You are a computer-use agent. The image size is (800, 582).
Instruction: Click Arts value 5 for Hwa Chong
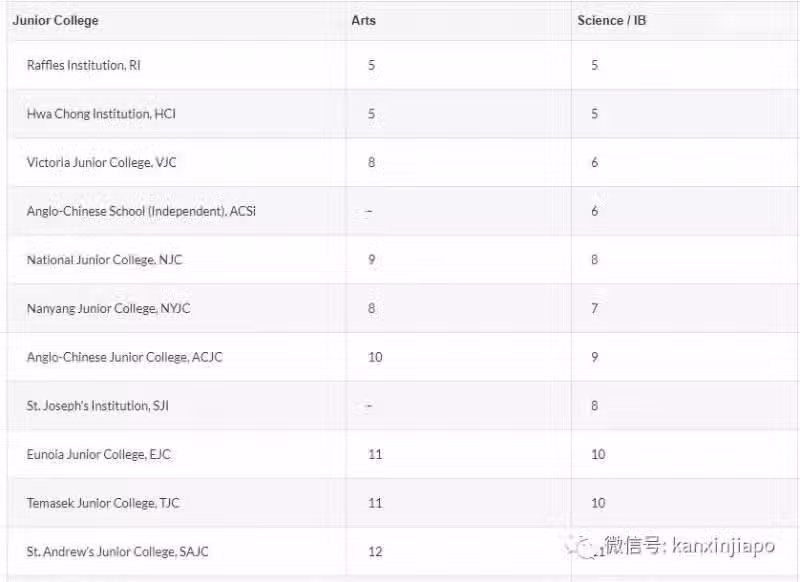(371, 114)
